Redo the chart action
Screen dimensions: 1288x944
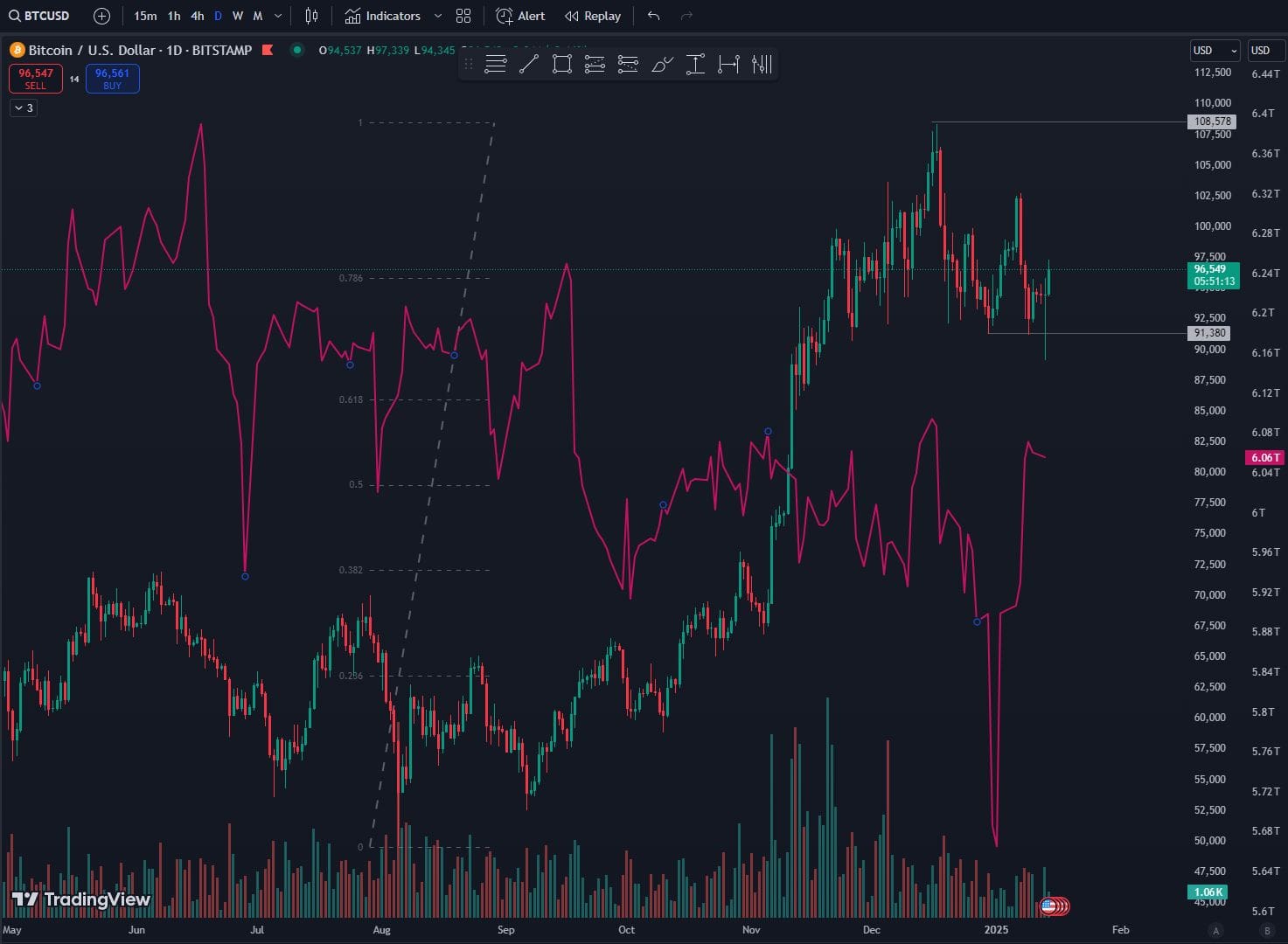pyautogui.click(x=686, y=16)
